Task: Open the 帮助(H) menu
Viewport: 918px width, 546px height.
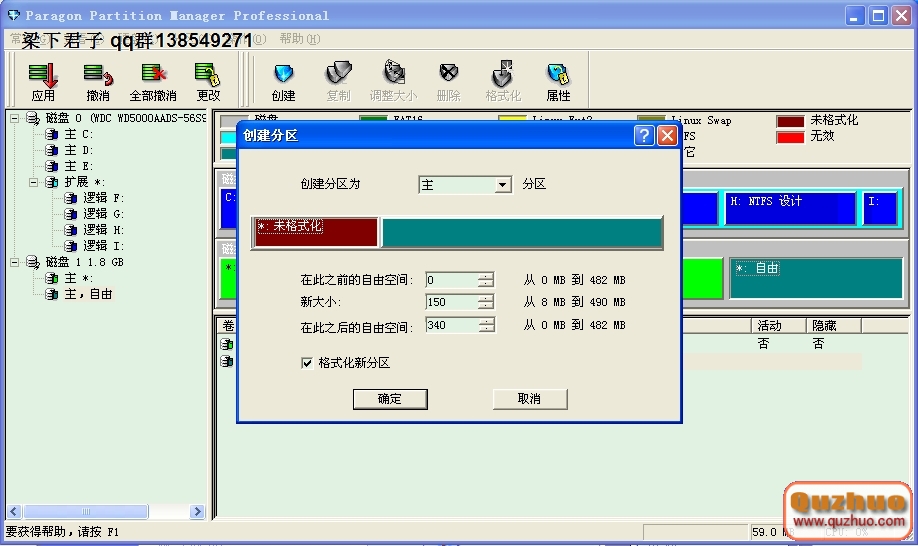Action: (300, 39)
